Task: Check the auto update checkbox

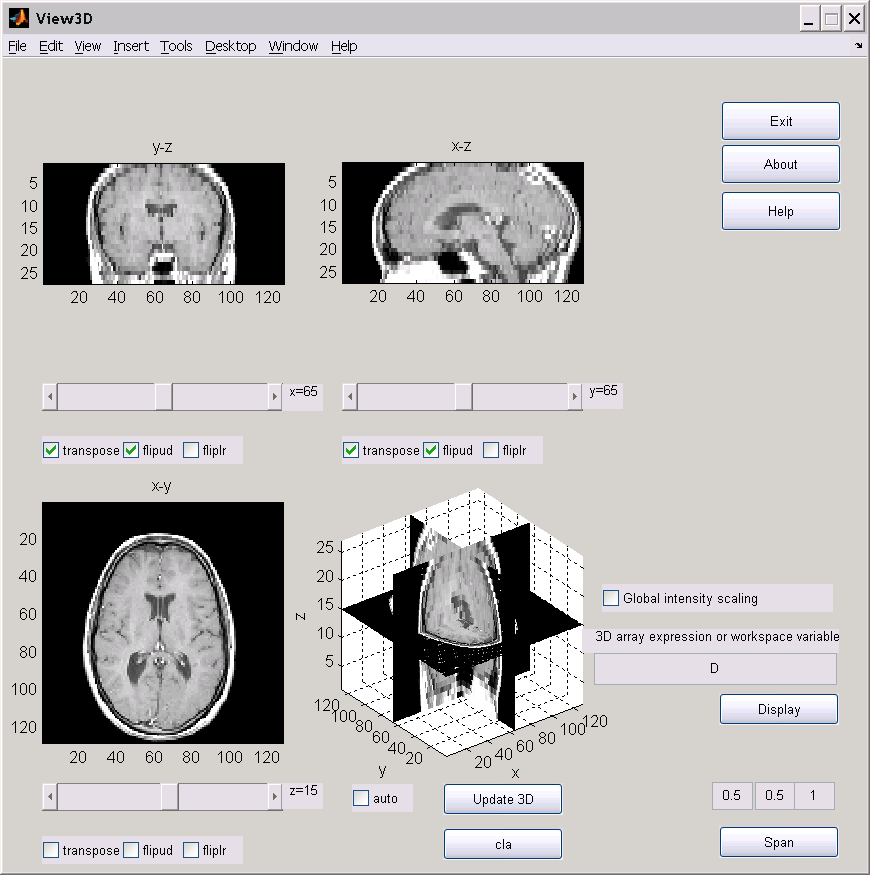Action: (x=361, y=798)
